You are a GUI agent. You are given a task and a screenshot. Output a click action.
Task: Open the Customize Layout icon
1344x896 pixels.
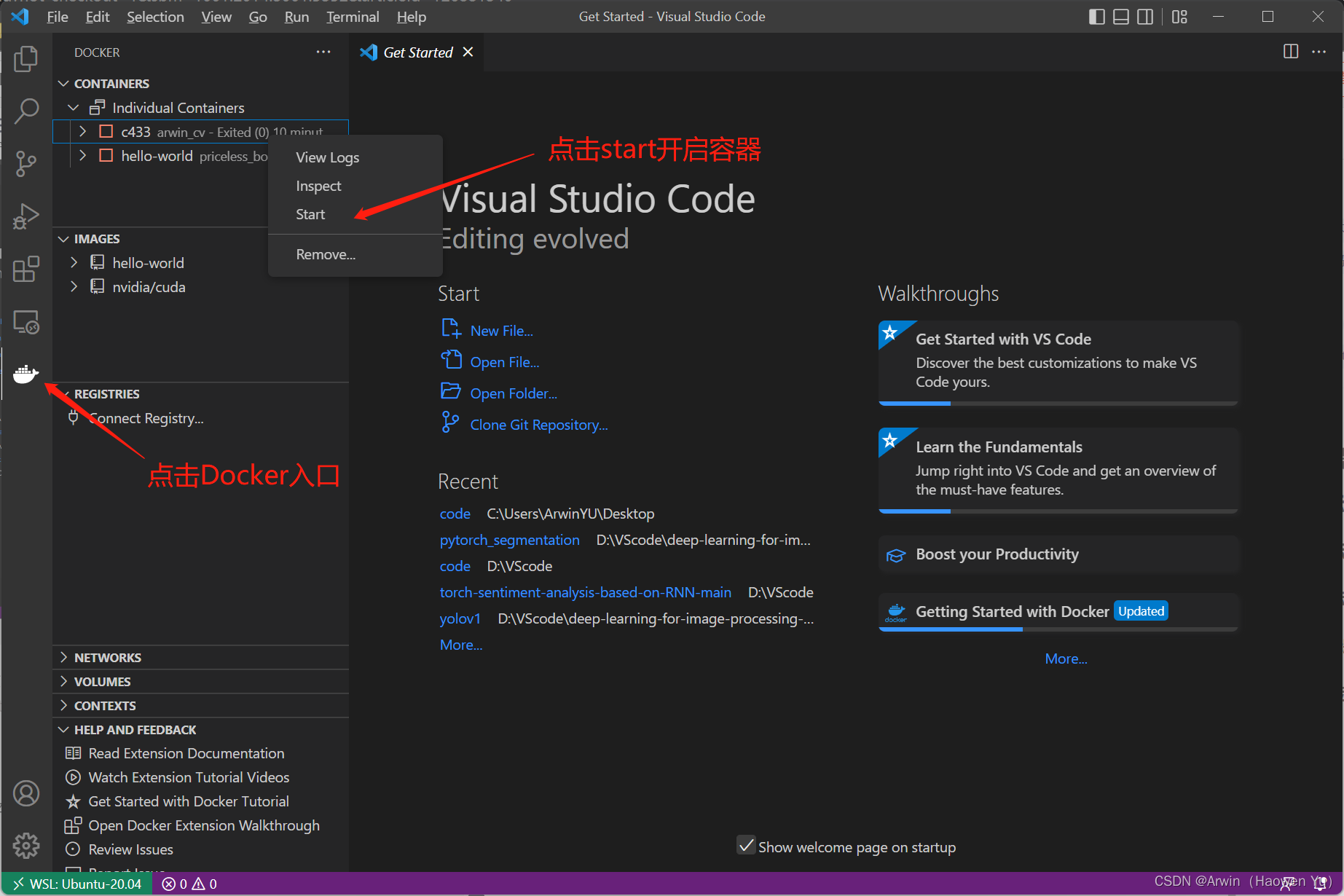(1179, 17)
